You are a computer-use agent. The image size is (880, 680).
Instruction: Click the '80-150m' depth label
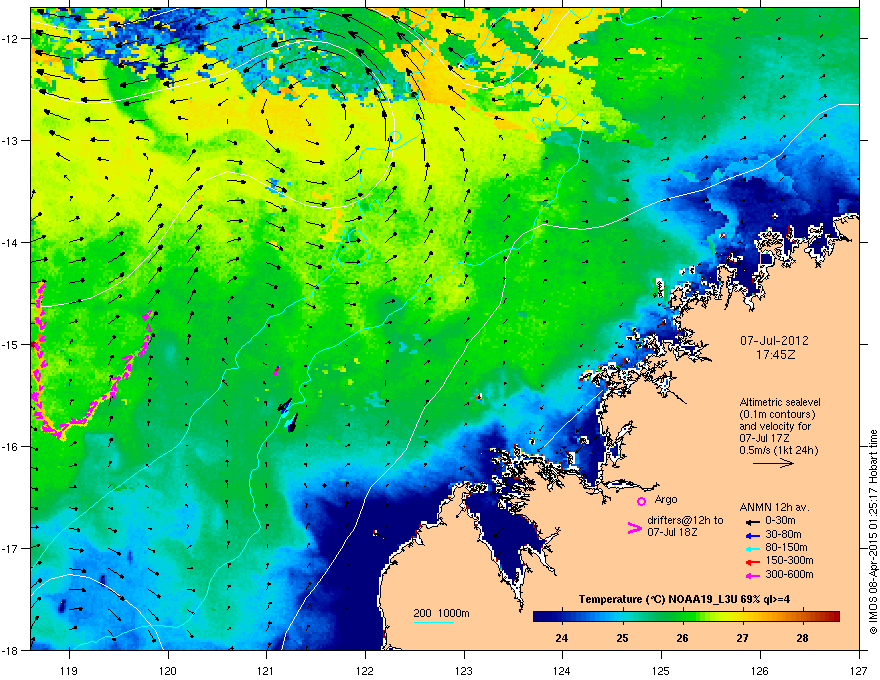786,547
